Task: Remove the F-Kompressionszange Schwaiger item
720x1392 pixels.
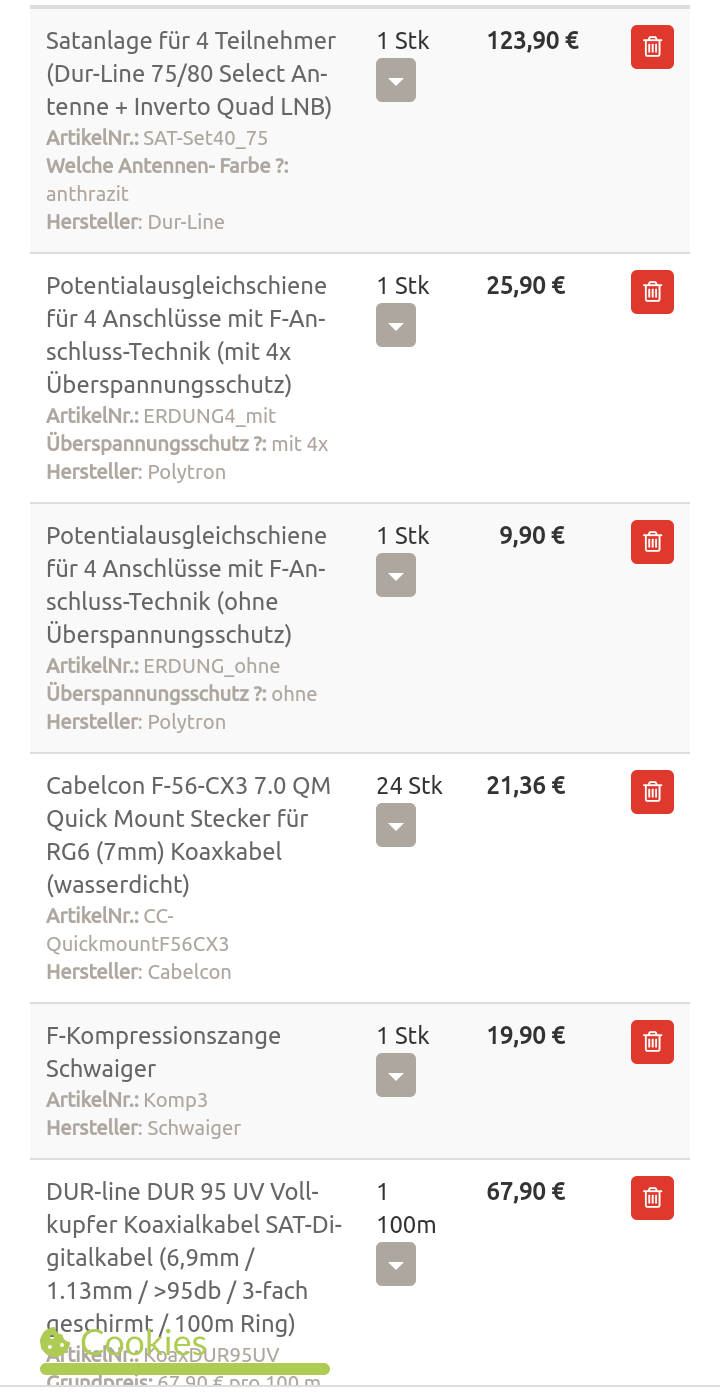Action: [x=652, y=1042]
